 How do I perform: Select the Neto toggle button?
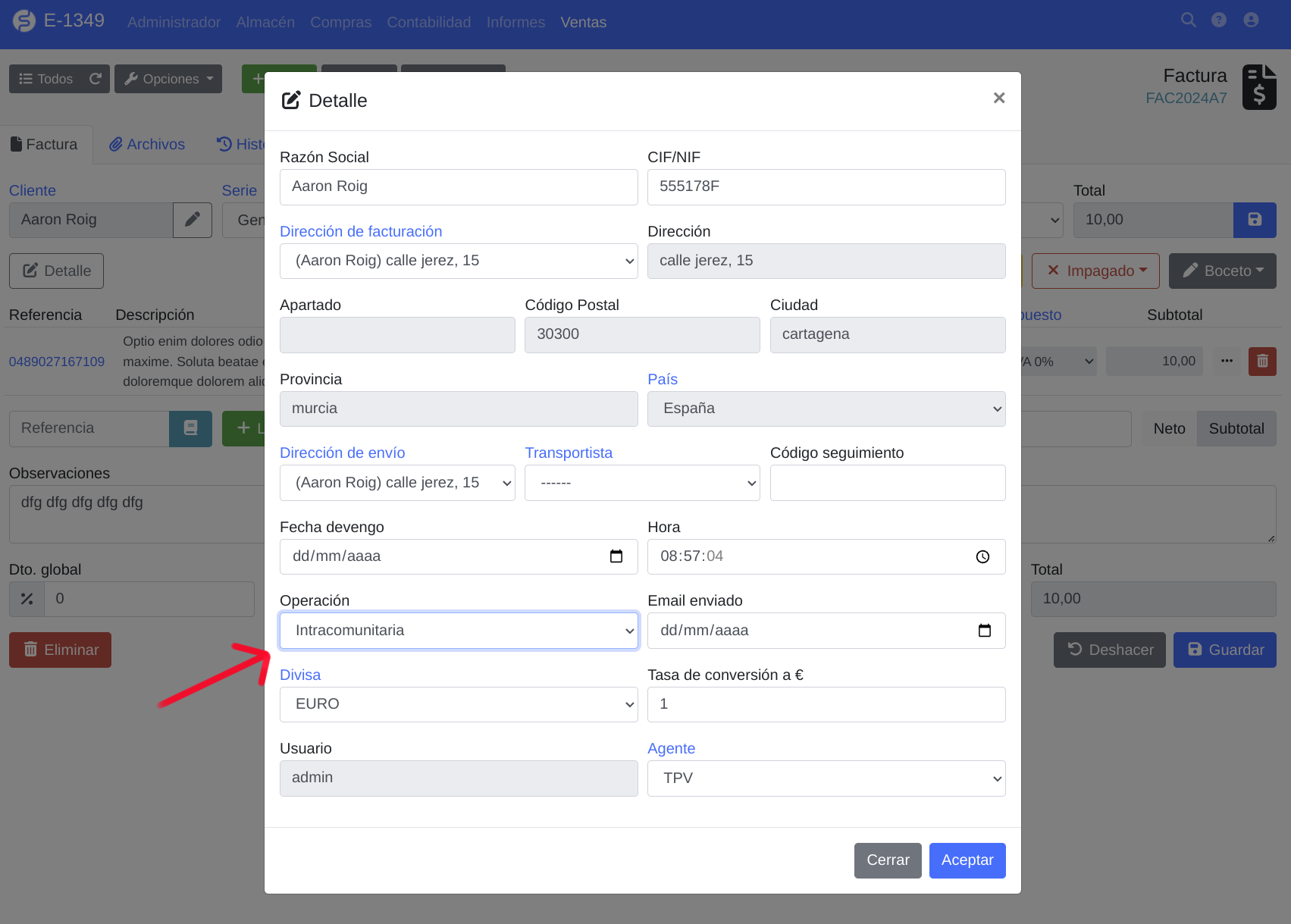(1169, 428)
